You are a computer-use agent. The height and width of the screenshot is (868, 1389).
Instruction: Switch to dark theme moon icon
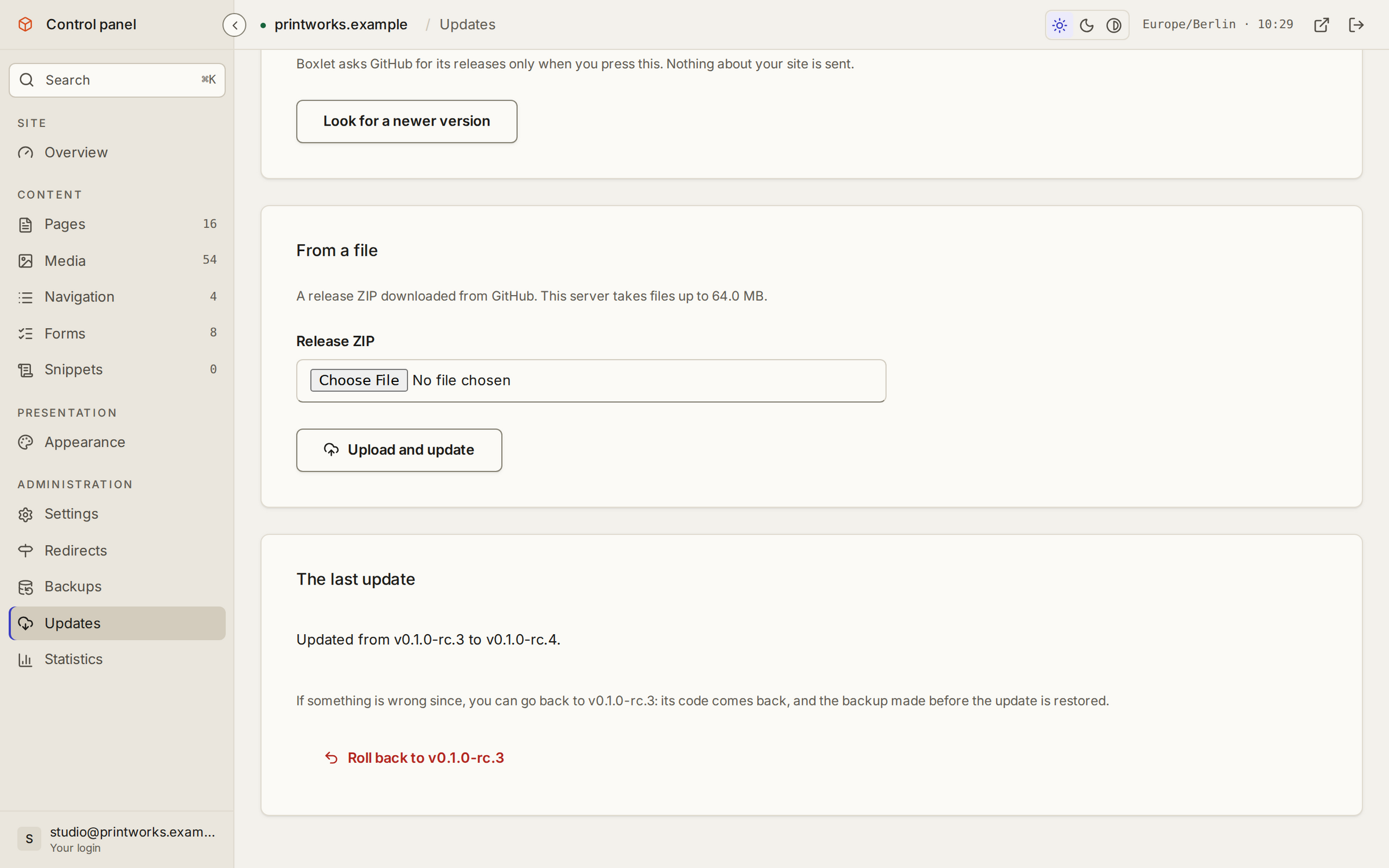tap(1087, 25)
